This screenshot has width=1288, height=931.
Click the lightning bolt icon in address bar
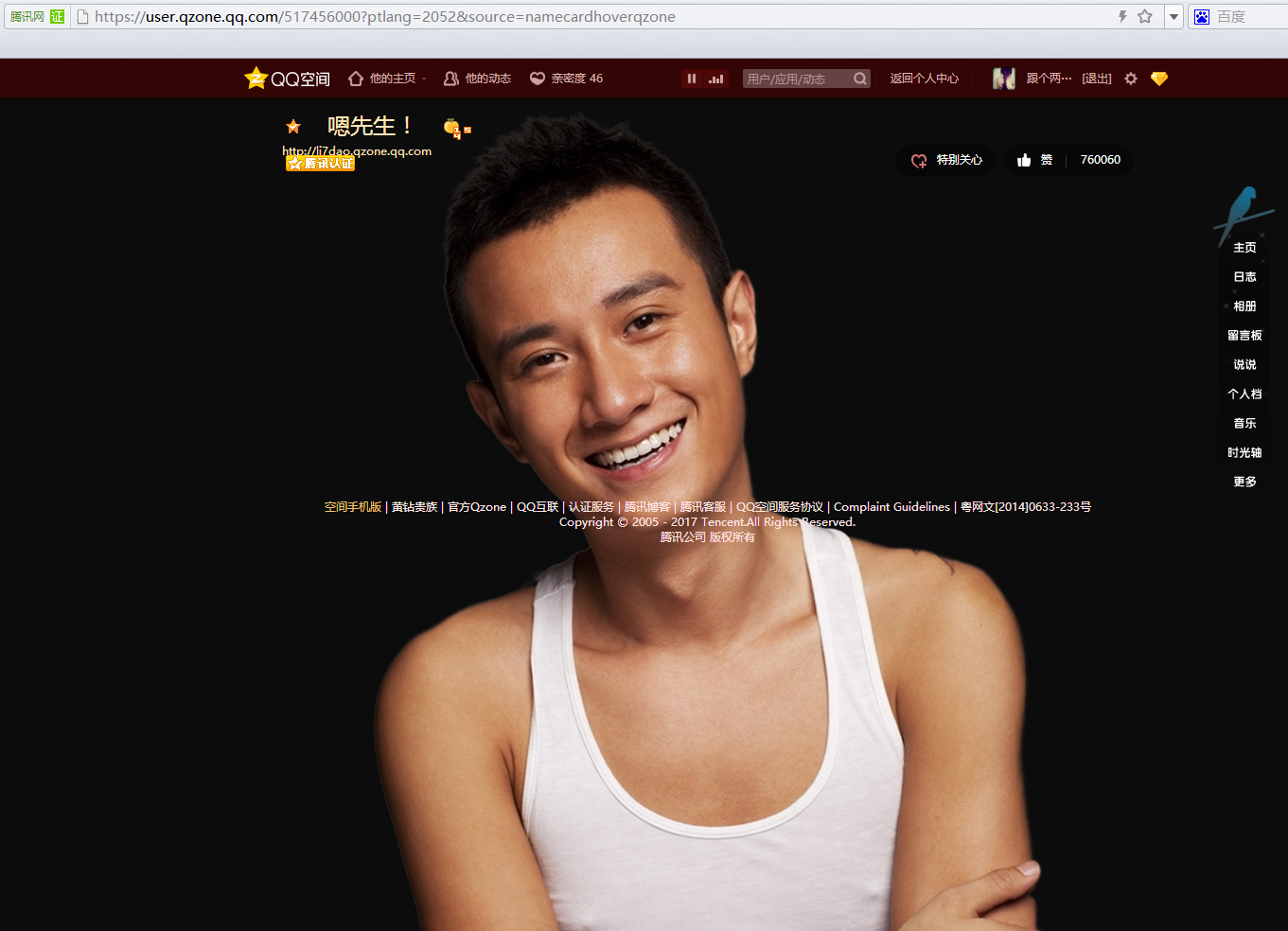point(1122,16)
